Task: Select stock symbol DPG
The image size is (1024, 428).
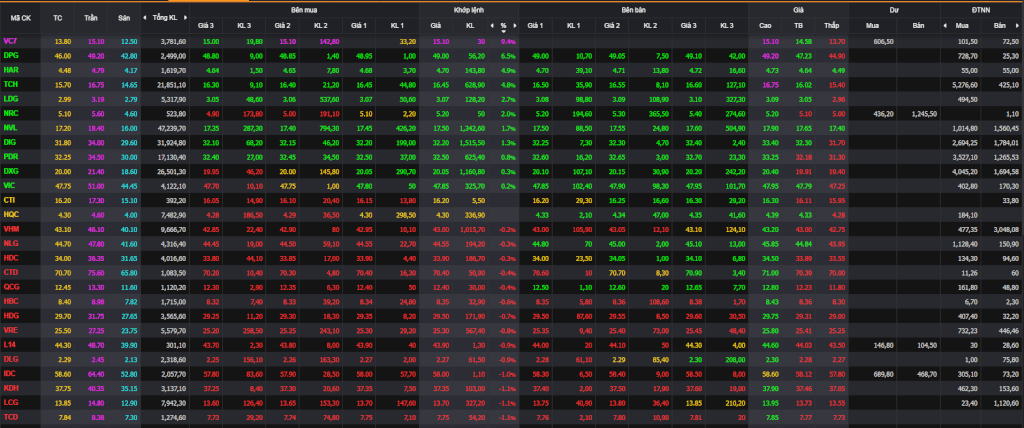Action: [10, 55]
